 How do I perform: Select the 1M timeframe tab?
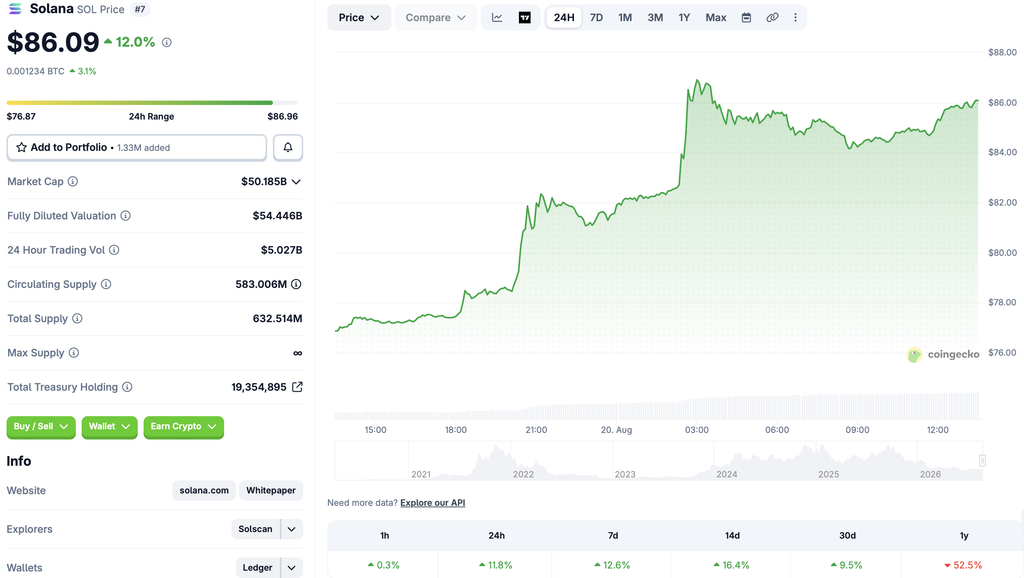click(625, 18)
